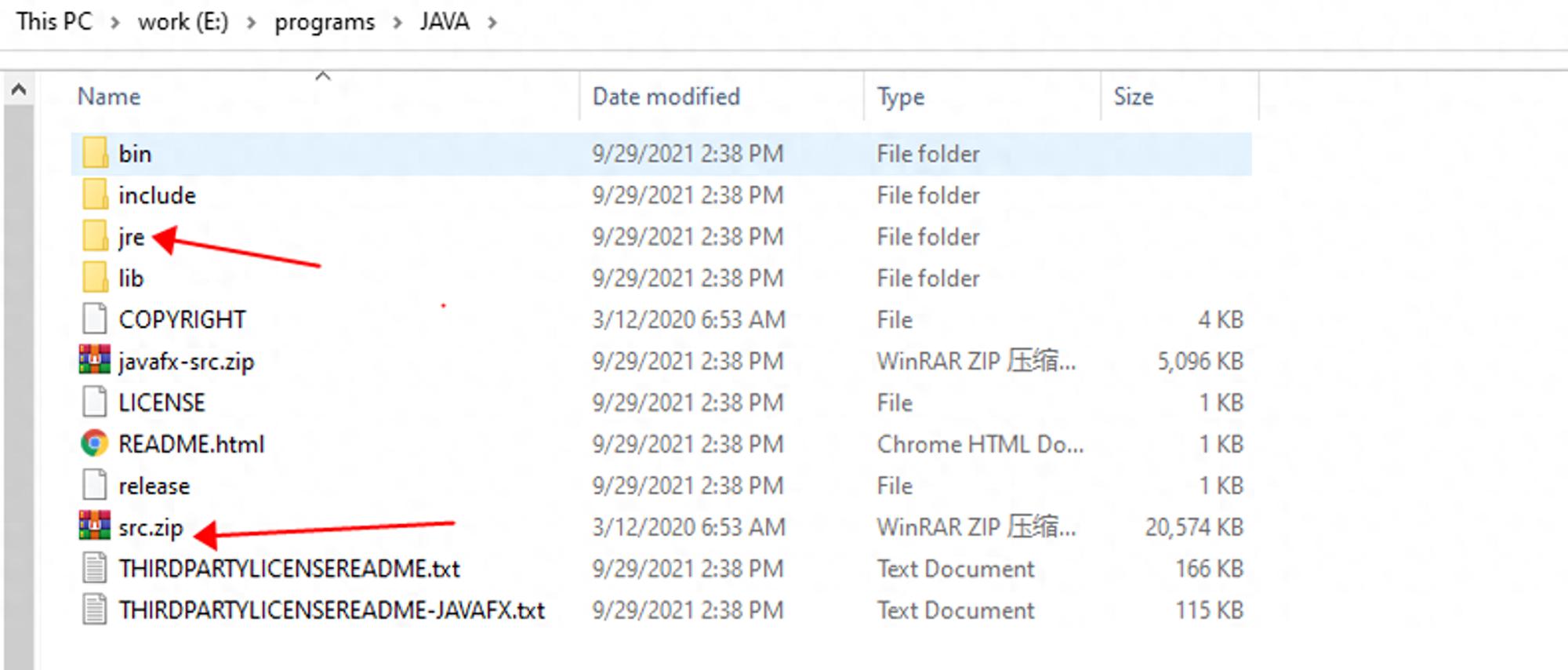Click the scroll up arrow on left scrollbar
This screenshot has height=670, width=1568.
click(19, 89)
